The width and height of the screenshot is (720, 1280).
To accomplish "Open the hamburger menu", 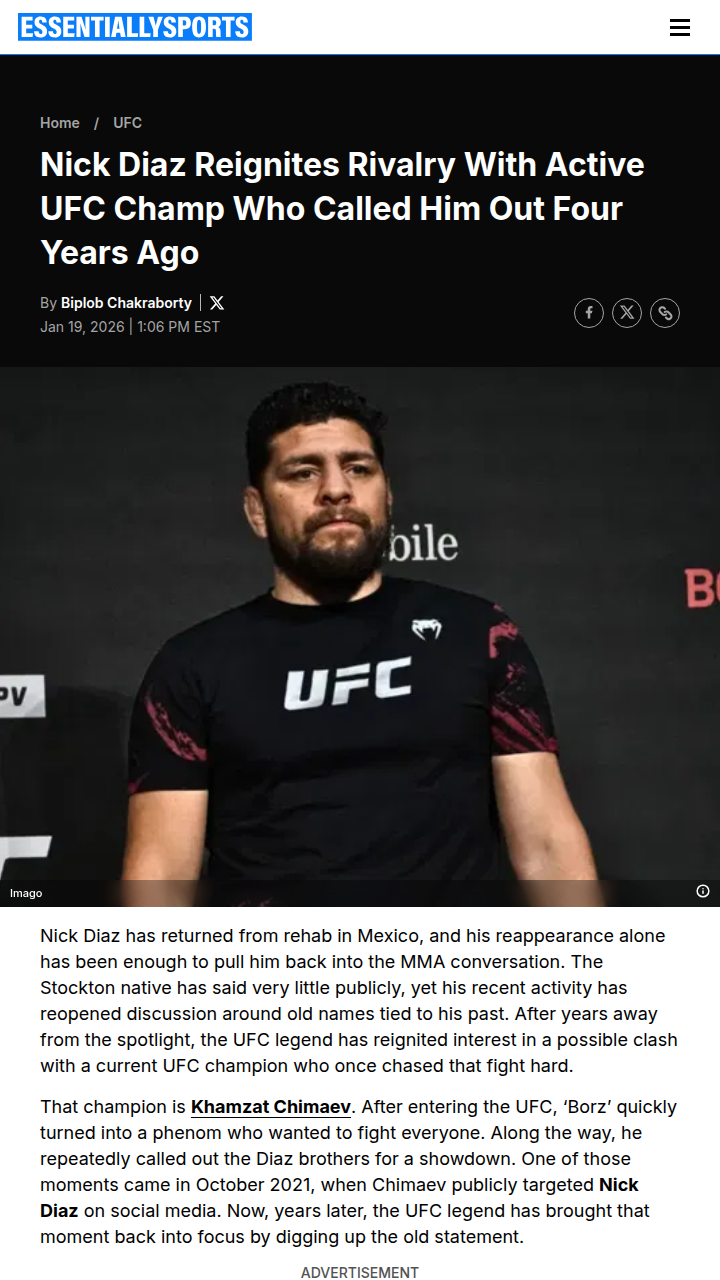I will (x=680, y=28).
